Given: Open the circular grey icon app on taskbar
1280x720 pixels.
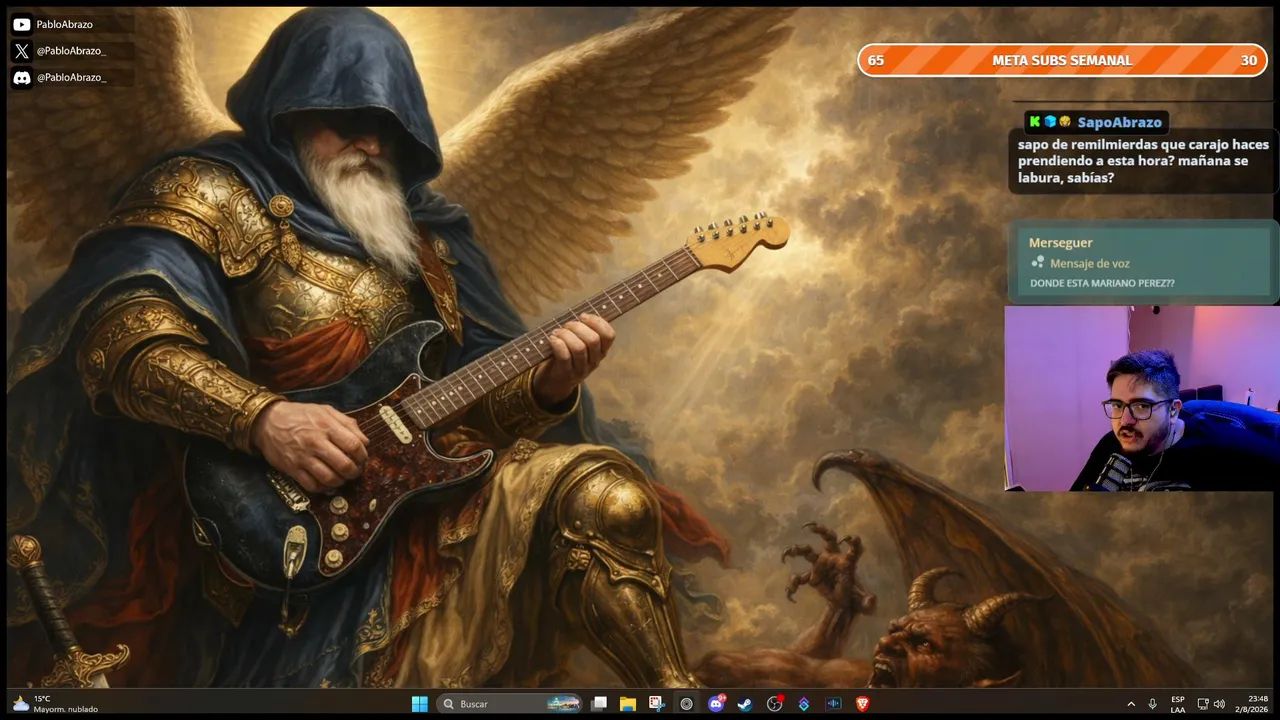Looking at the screenshot, I should pyautogui.click(x=686, y=704).
